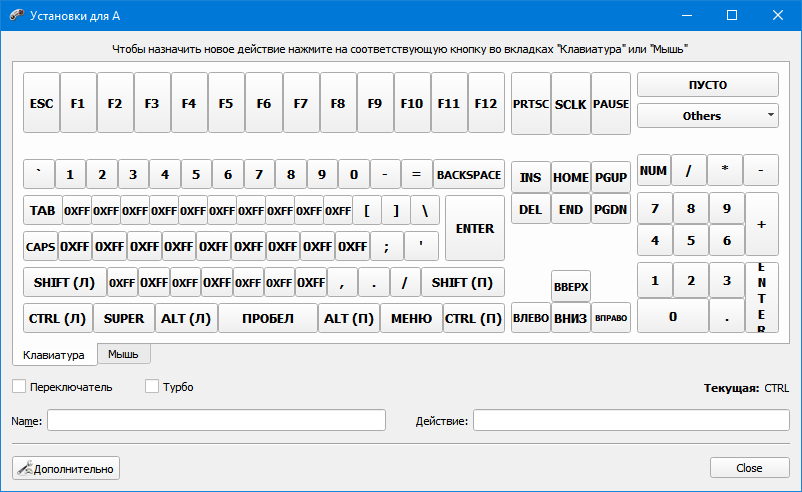Image resolution: width=802 pixels, height=492 pixels.
Task: Select the CAPS key button
Action: tap(40, 246)
